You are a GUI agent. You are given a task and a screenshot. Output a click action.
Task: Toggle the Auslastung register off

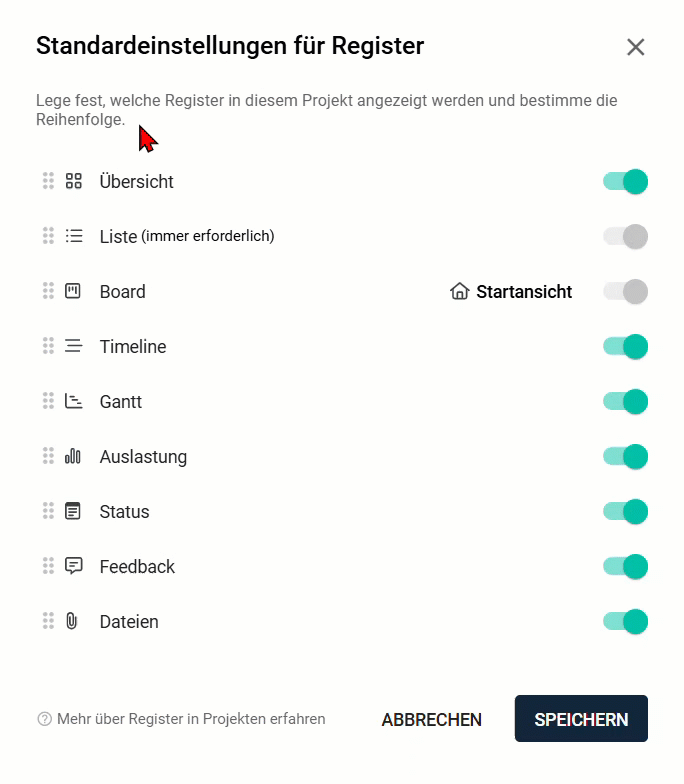click(625, 456)
